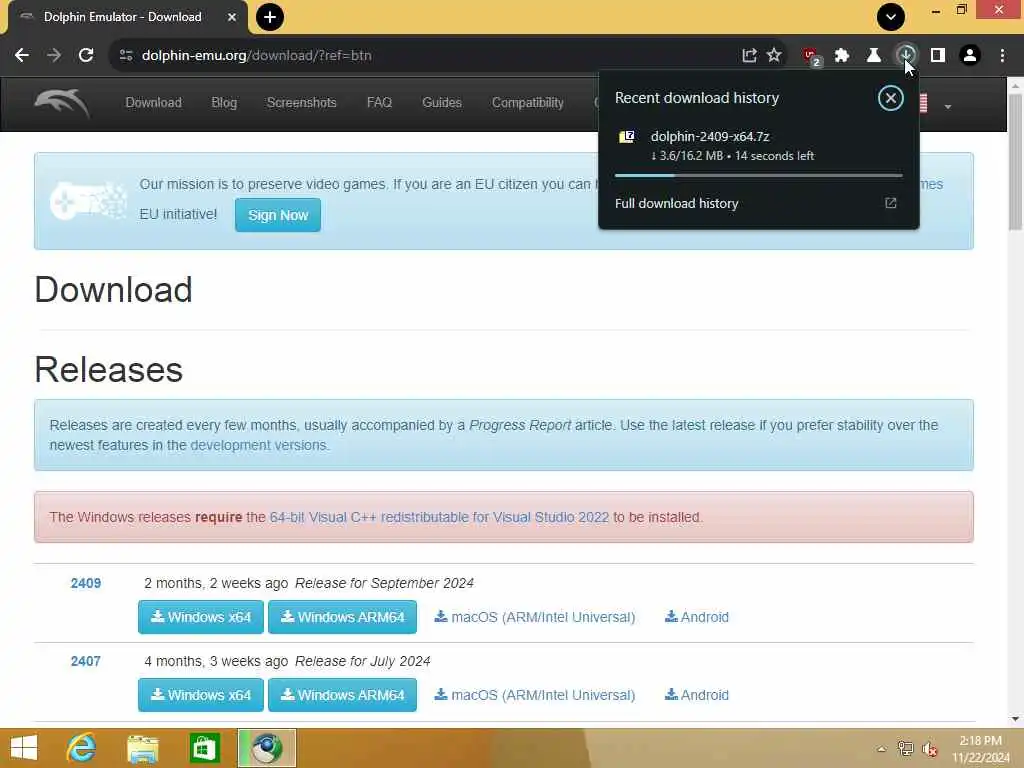Click the active browser taskbar icon
This screenshot has height=768, width=1024.
(x=266, y=748)
